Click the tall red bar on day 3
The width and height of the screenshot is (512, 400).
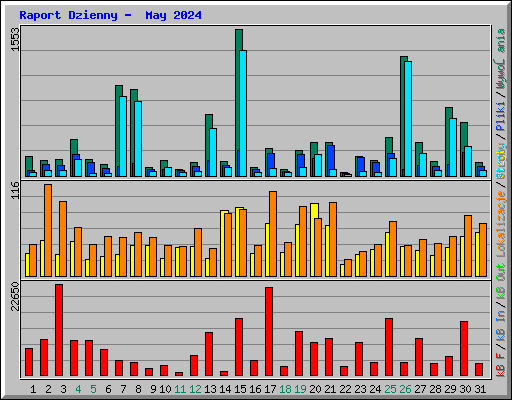click(59, 330)
